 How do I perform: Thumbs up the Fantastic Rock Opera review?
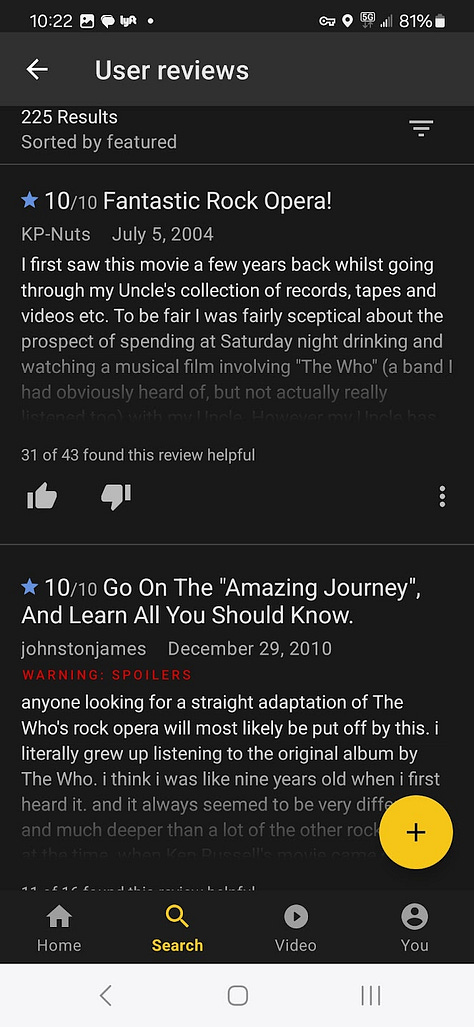[43, 498]
